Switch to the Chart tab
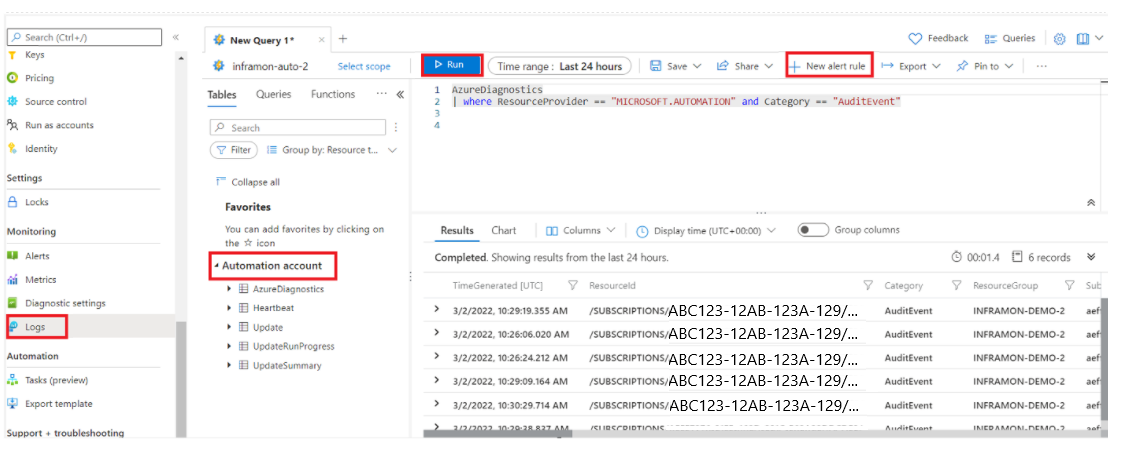This screenshot has height=452, width=1121. 504,230
